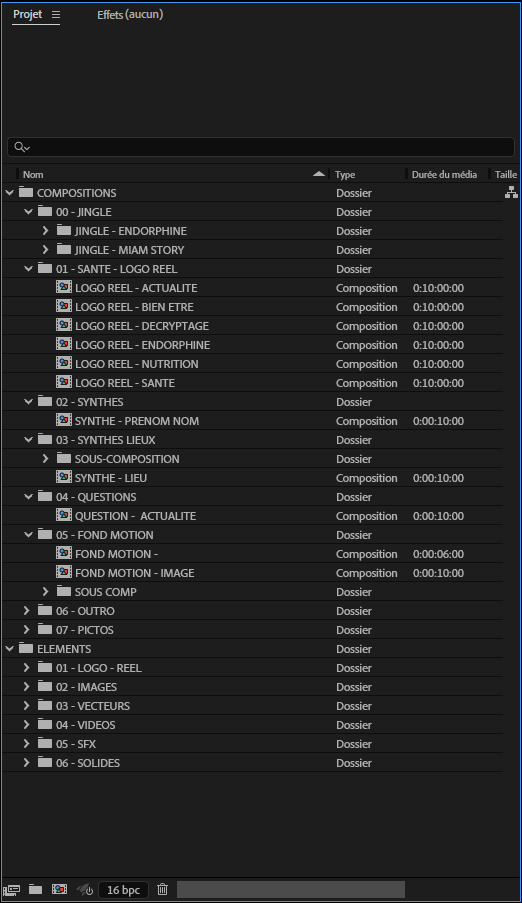Expand the 01 - LOGO - REEL folder
This screenshot has width=522, height=903.
pyautogui.click(x=27, y=667)
